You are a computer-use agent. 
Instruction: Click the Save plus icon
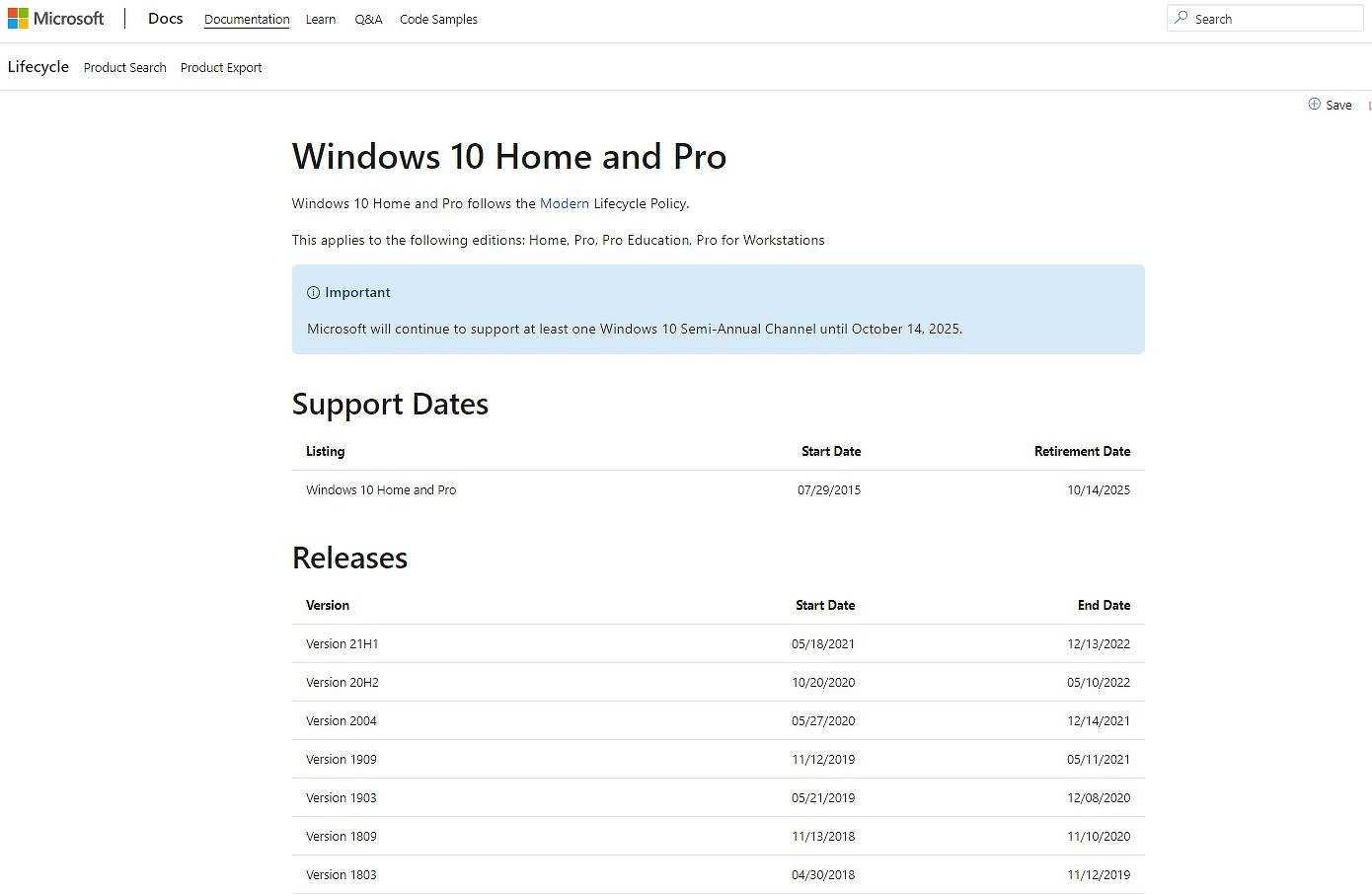point(1315,104)
